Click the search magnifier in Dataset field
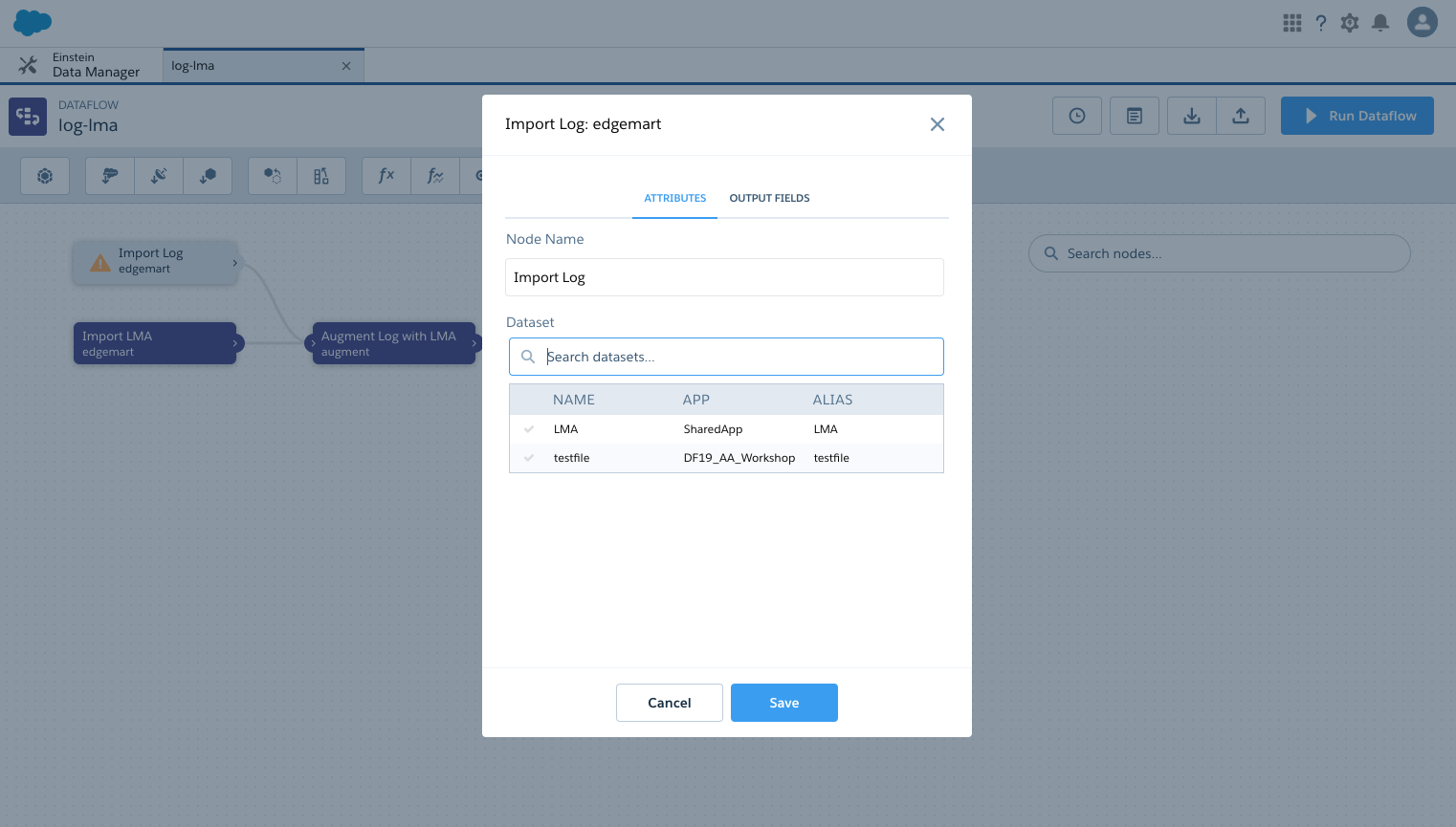 pos(528,357)
